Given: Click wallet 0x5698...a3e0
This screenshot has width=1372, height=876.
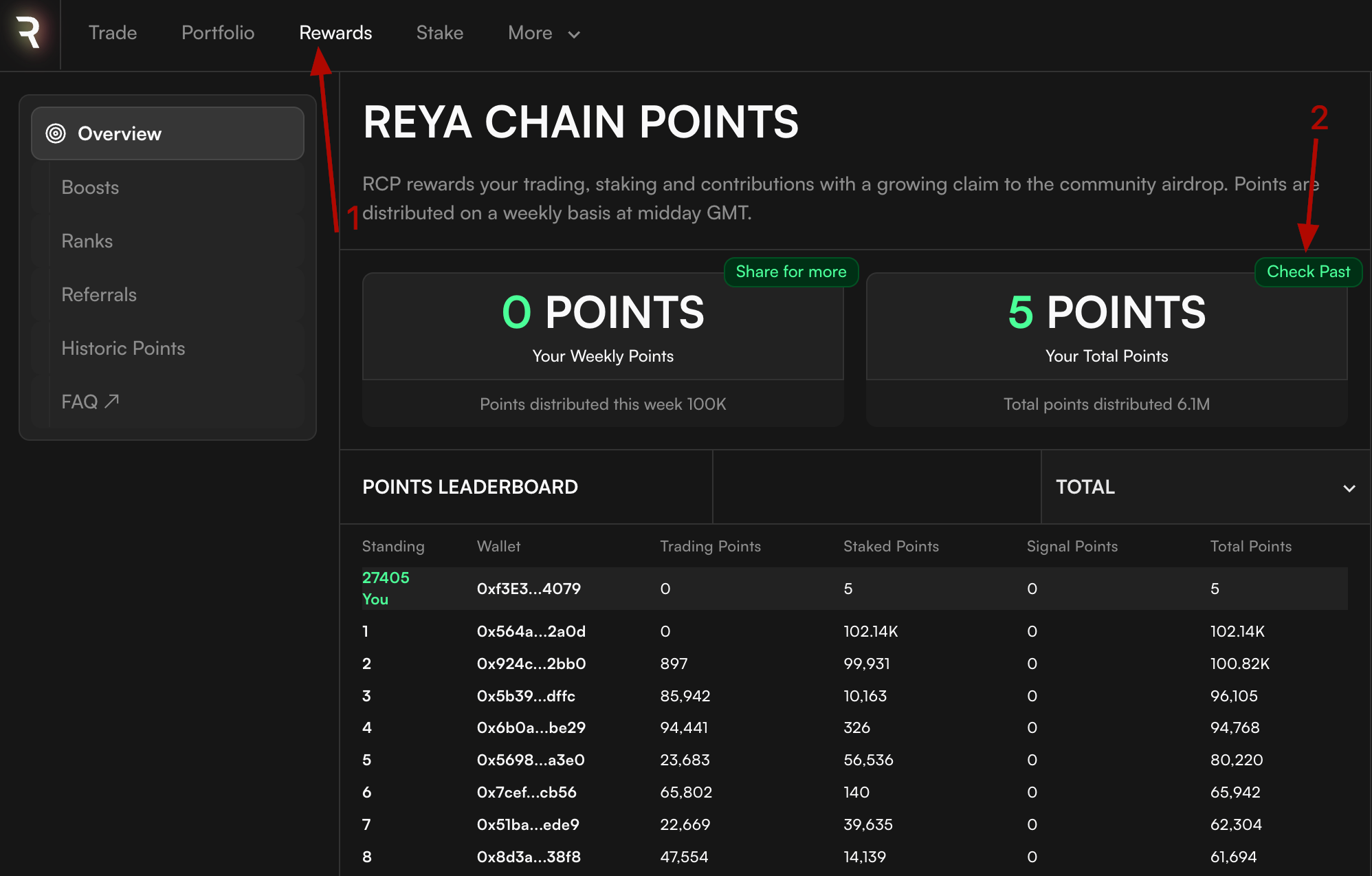Looking at the screenshot, I should [x=531, y=760].
